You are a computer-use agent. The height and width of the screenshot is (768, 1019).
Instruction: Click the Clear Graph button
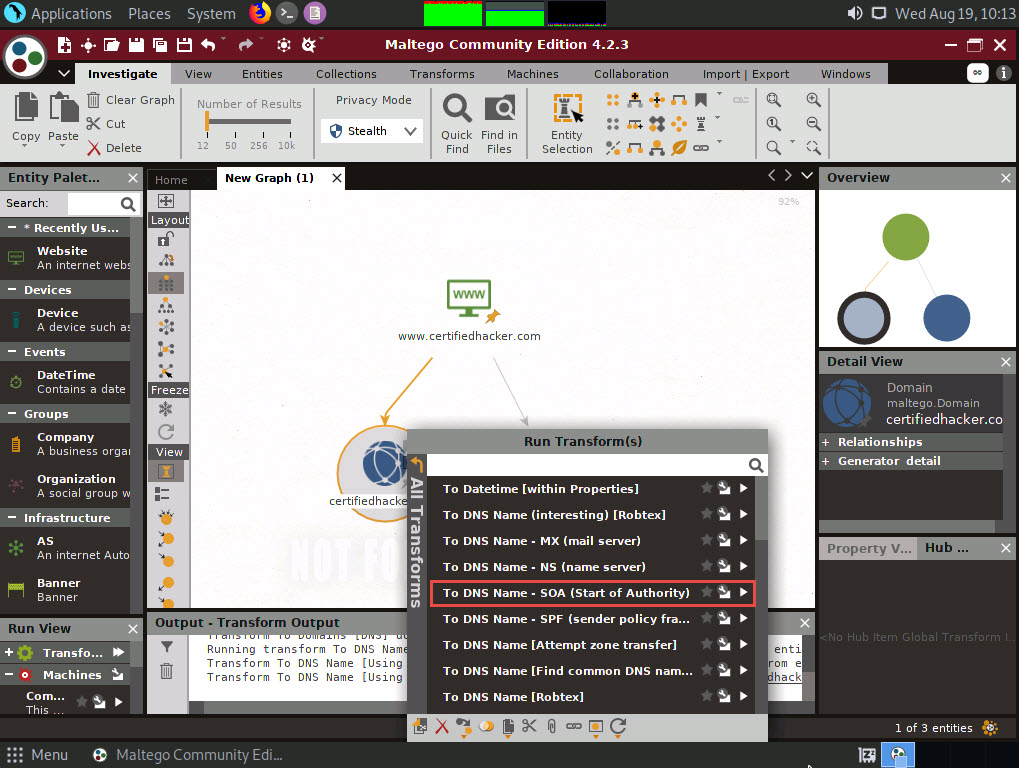tap(131, 100)
